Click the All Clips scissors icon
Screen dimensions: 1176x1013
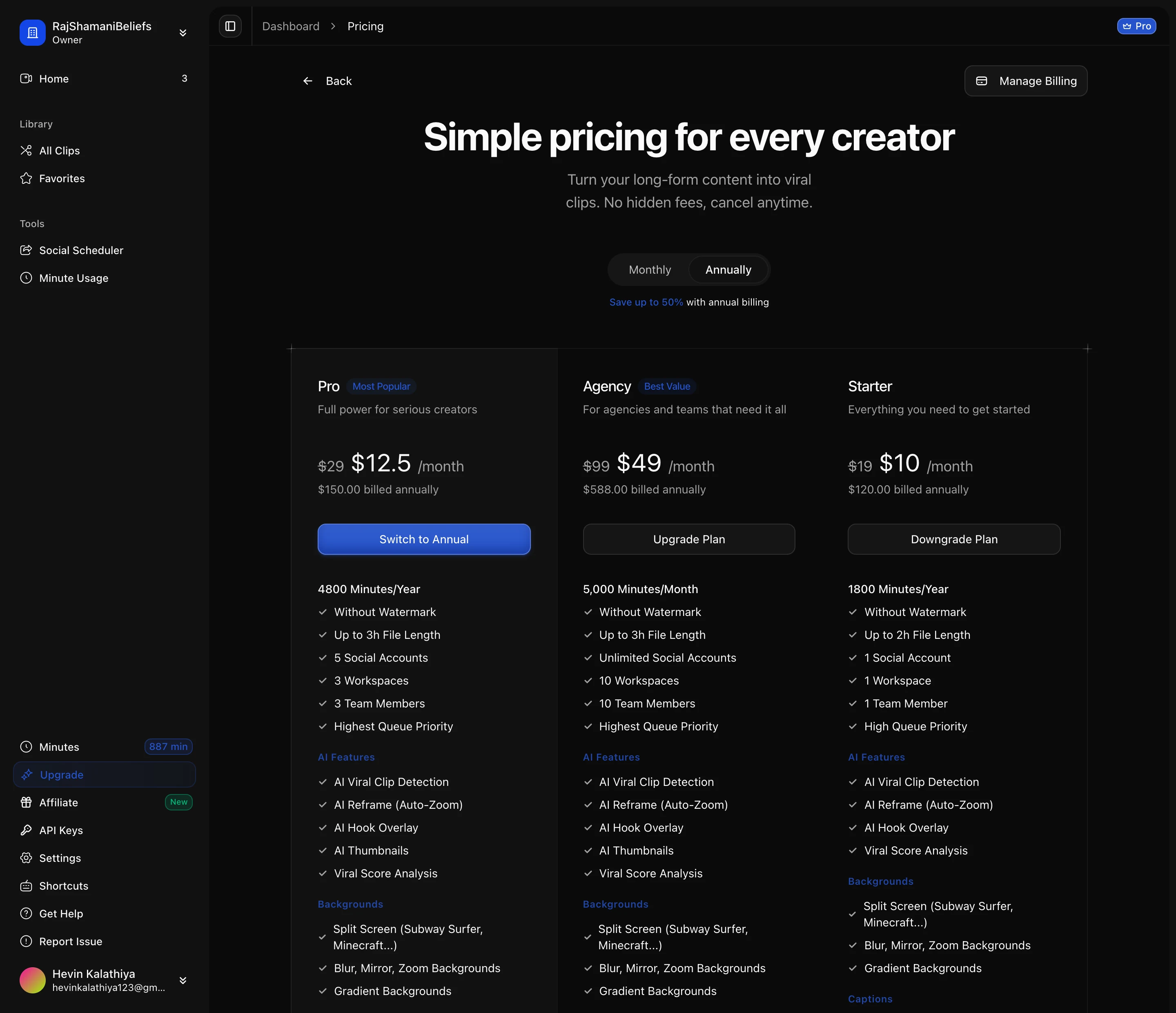point(26,150)
